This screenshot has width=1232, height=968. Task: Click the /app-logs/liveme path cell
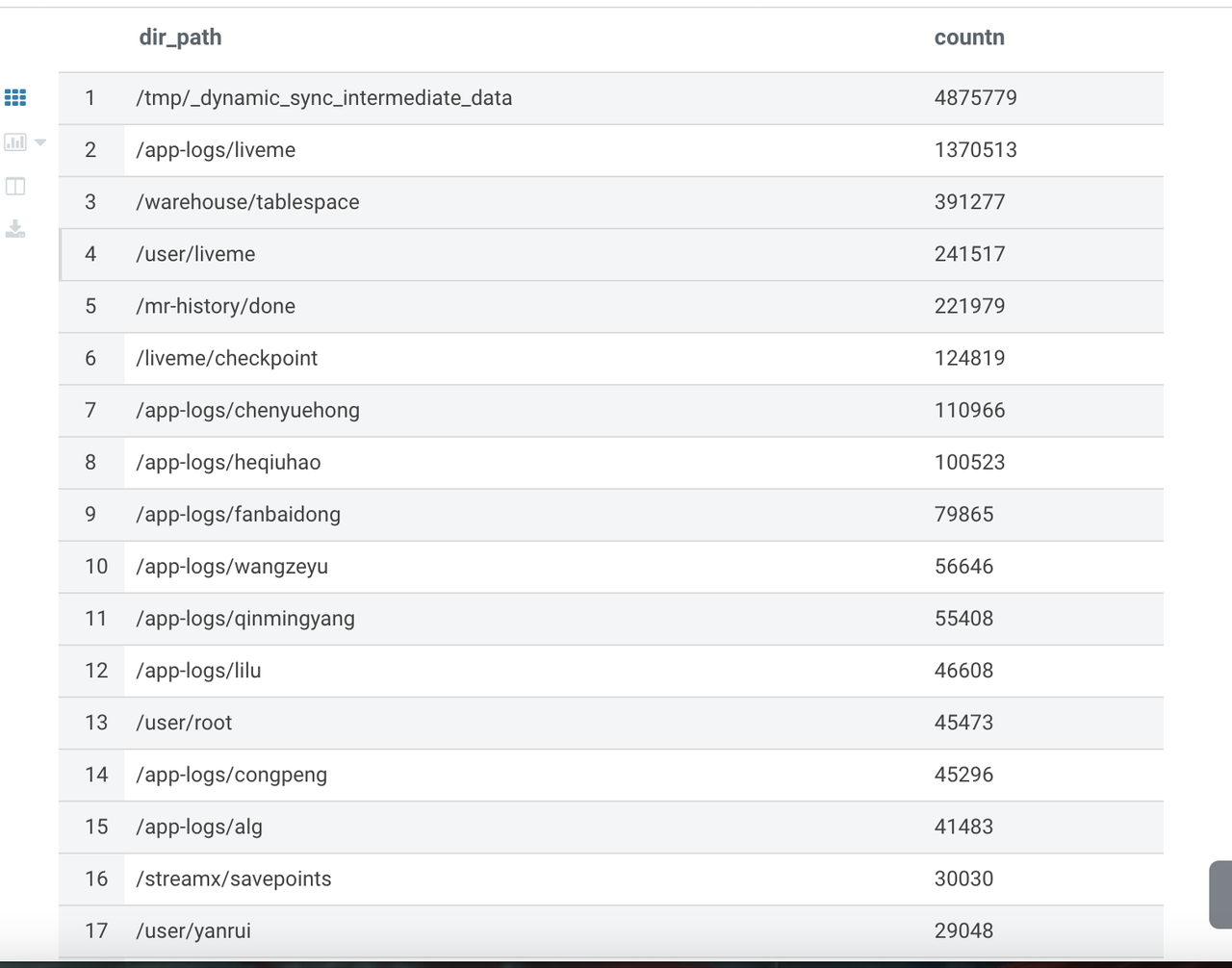point(216,150)
